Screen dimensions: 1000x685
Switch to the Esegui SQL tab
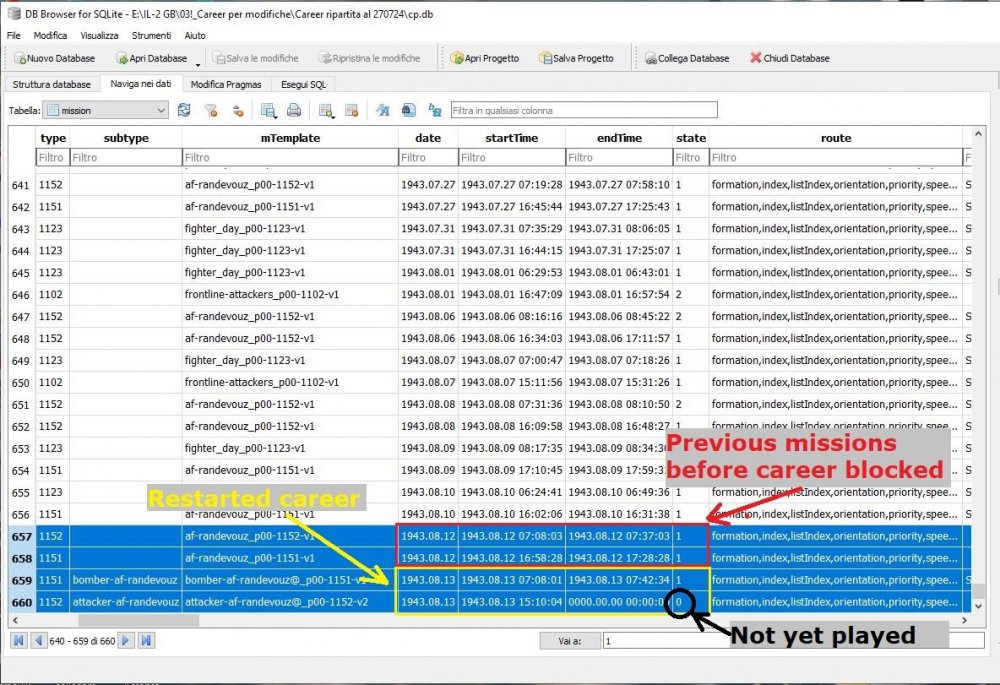pos(301,85)
